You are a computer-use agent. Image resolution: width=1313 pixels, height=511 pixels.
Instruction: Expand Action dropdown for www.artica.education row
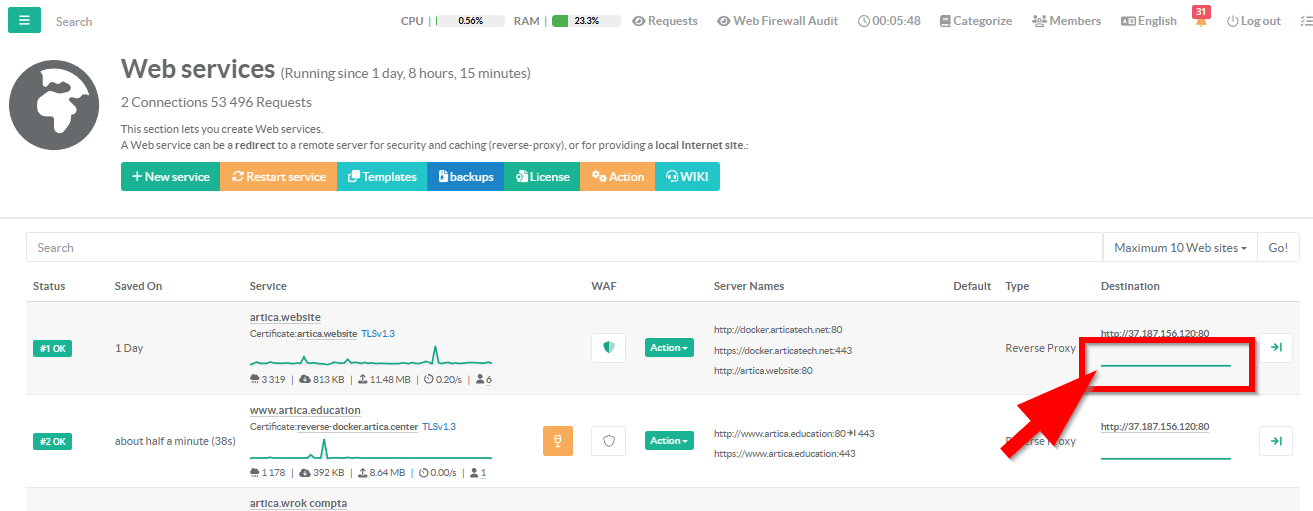(x=669, y=441)
